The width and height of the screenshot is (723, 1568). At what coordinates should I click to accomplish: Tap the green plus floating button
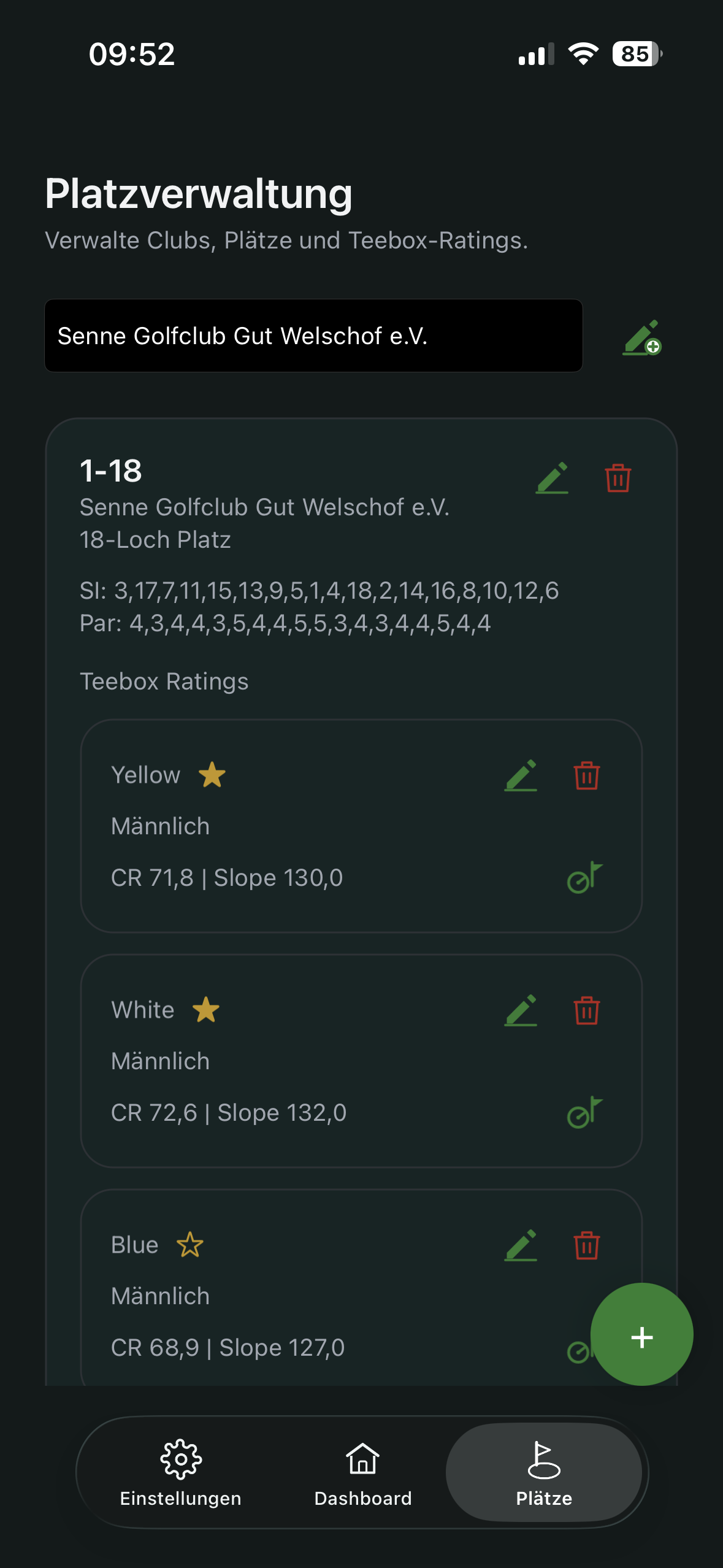641,1334
